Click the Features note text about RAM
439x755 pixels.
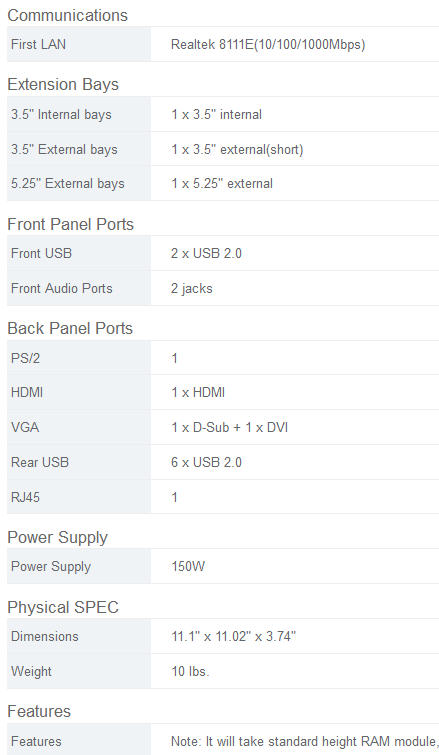[x=305, y=742]
